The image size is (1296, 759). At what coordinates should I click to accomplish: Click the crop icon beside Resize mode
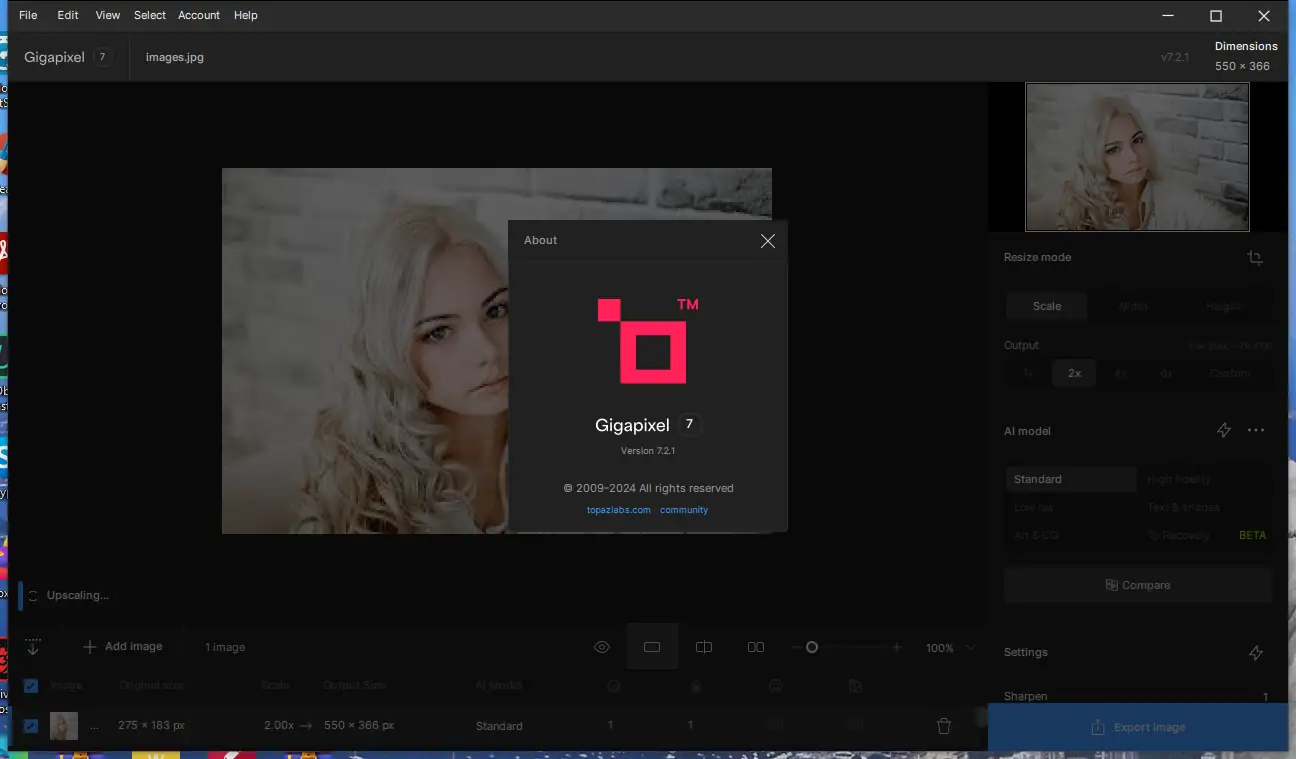click(x=1255, y=258)
